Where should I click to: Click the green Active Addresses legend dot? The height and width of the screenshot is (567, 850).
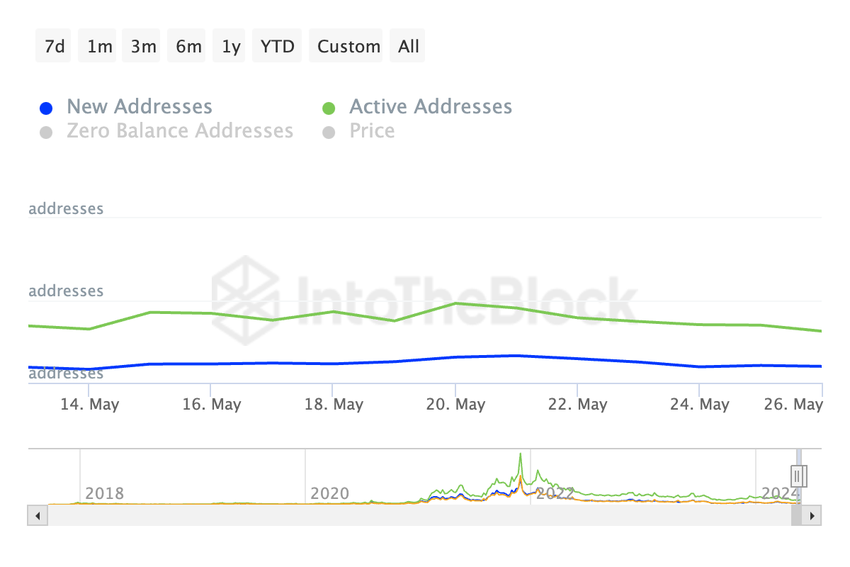[329, 108]
